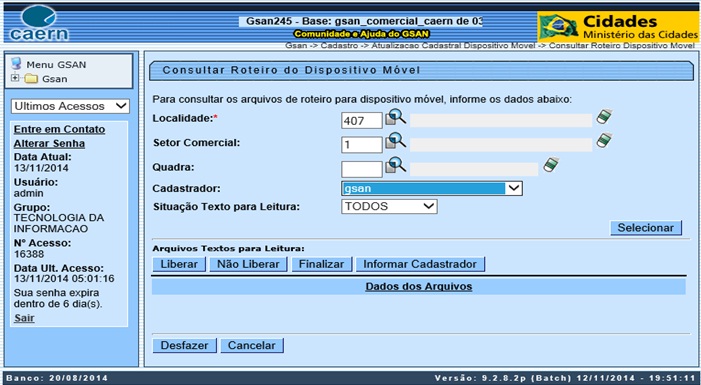Open Comunidade e Ajuda do GSAN link

[361, 34]
